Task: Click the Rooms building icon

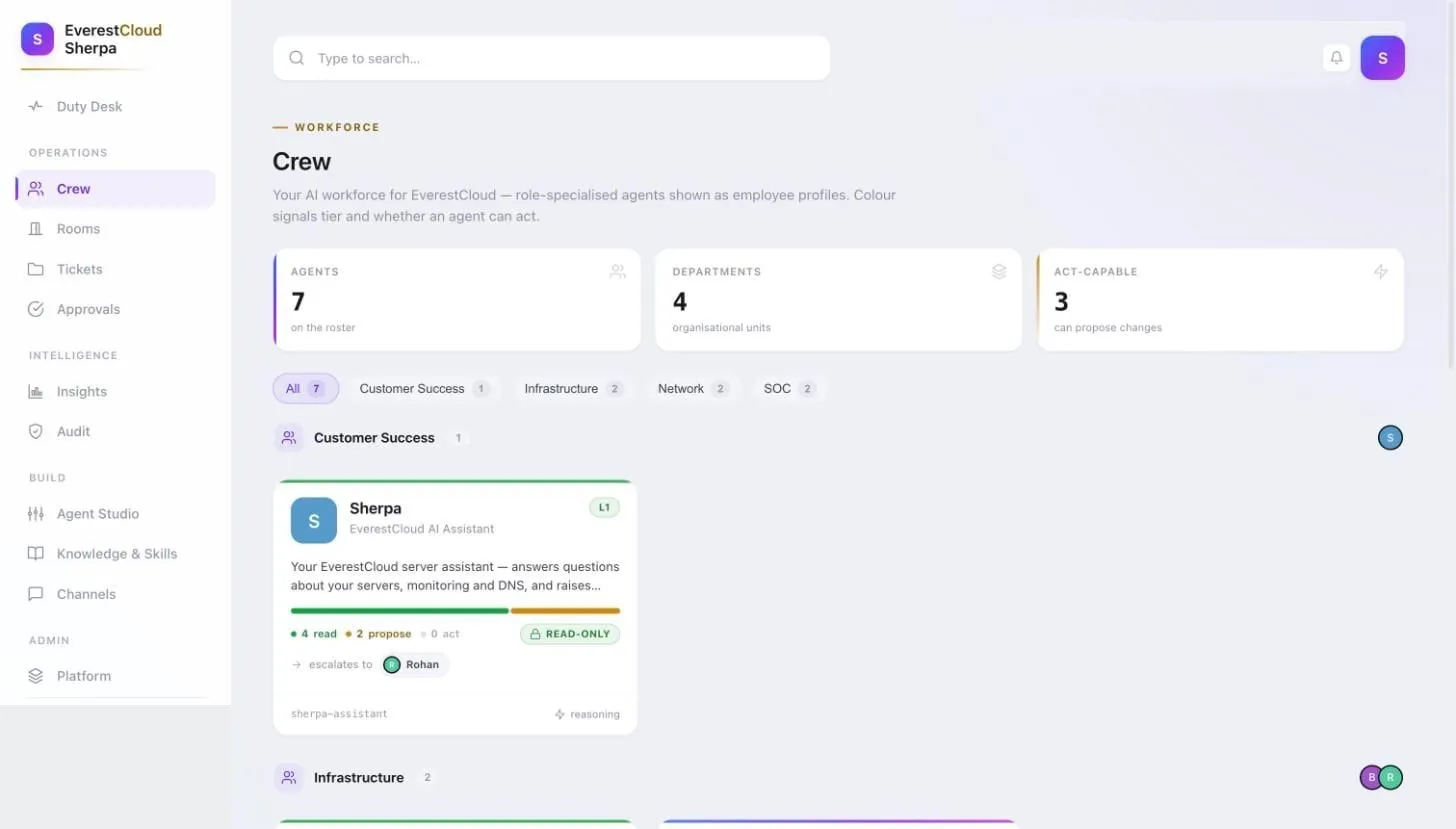Action: point(36,229)
